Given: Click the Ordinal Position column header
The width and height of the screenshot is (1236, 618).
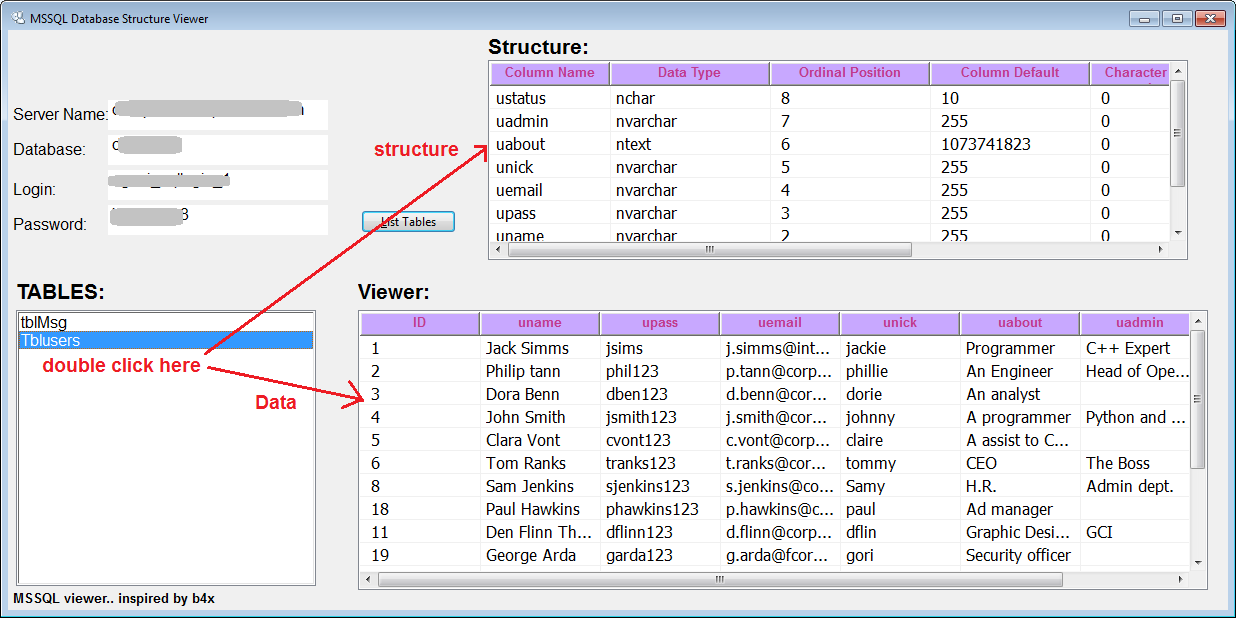Looking at the screenshot, I should coord(850,73).
